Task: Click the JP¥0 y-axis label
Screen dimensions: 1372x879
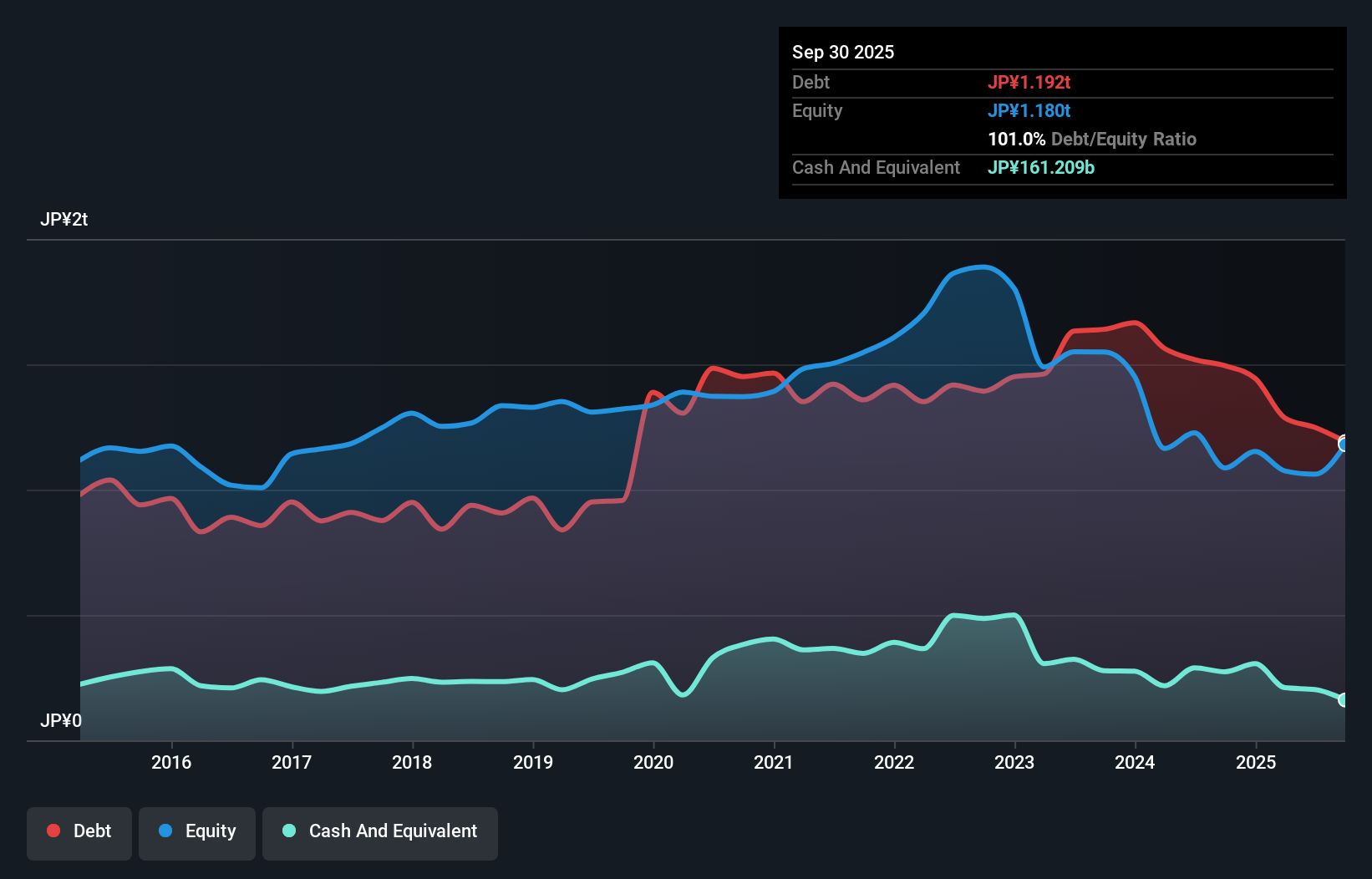Action: coord(61,720)
